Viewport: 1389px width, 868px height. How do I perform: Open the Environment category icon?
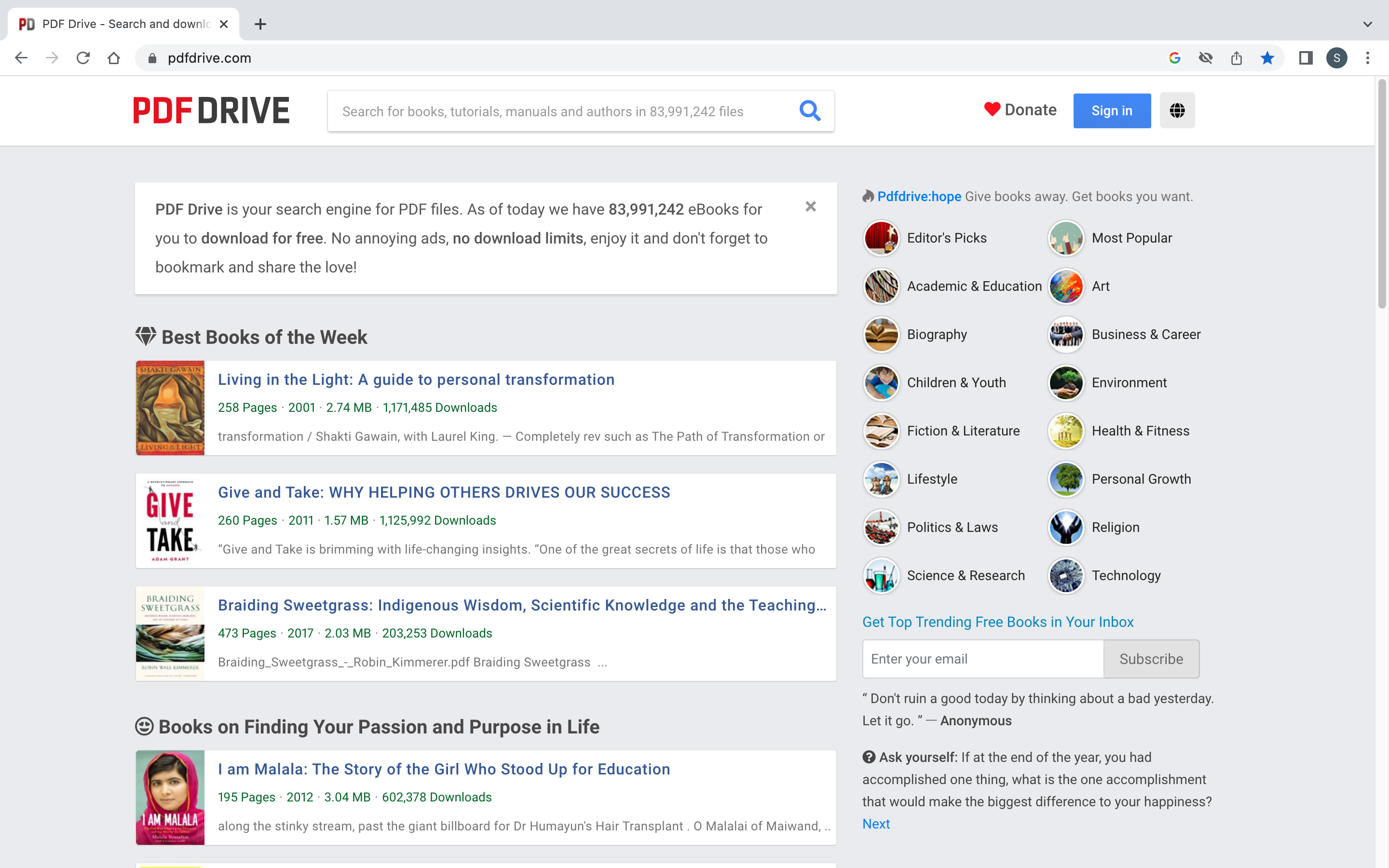[1066, 383]
